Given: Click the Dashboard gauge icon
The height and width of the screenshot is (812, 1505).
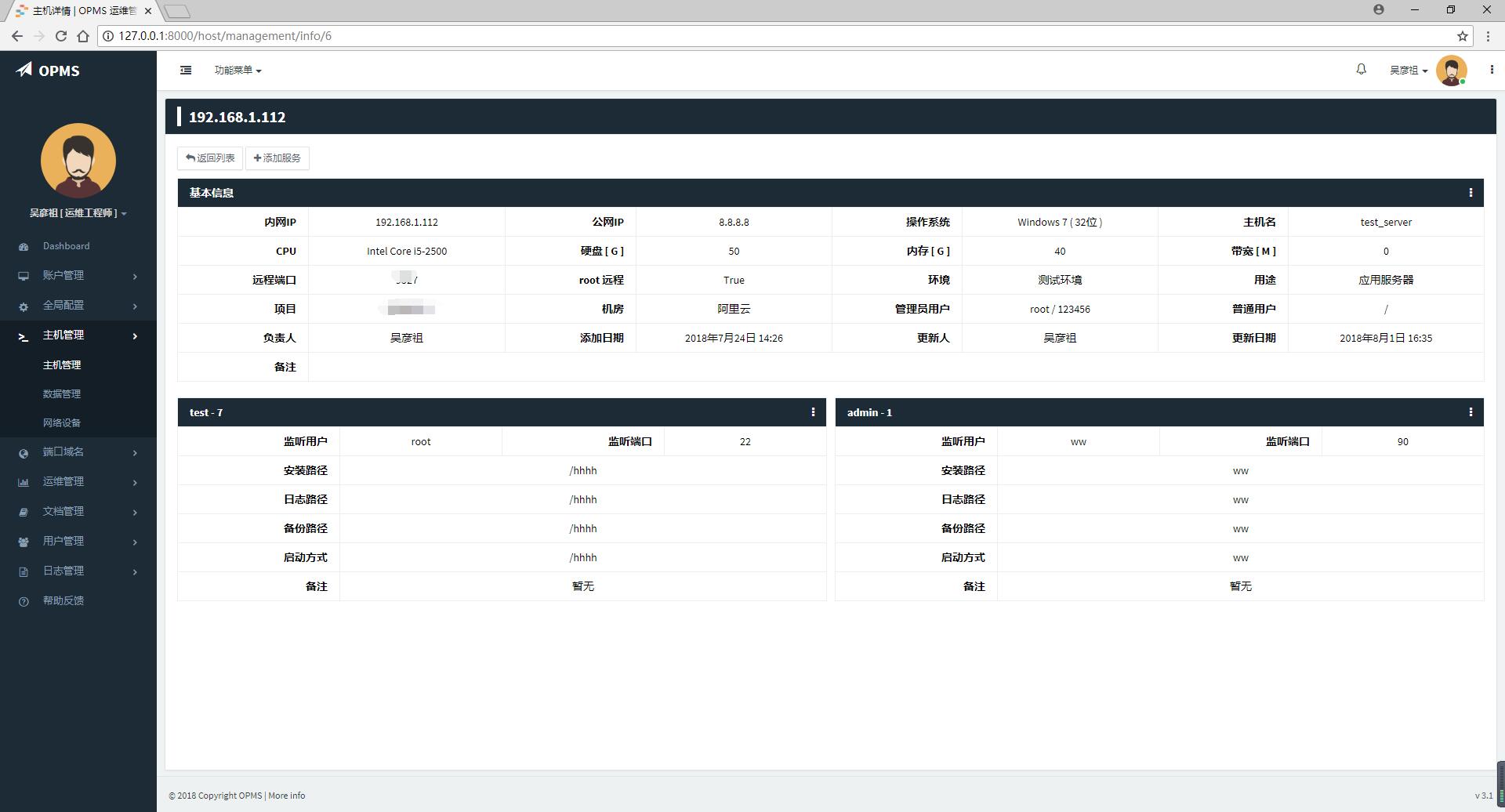Looking at the screenshot, I should pyautogui.click(x=24, y=247).
